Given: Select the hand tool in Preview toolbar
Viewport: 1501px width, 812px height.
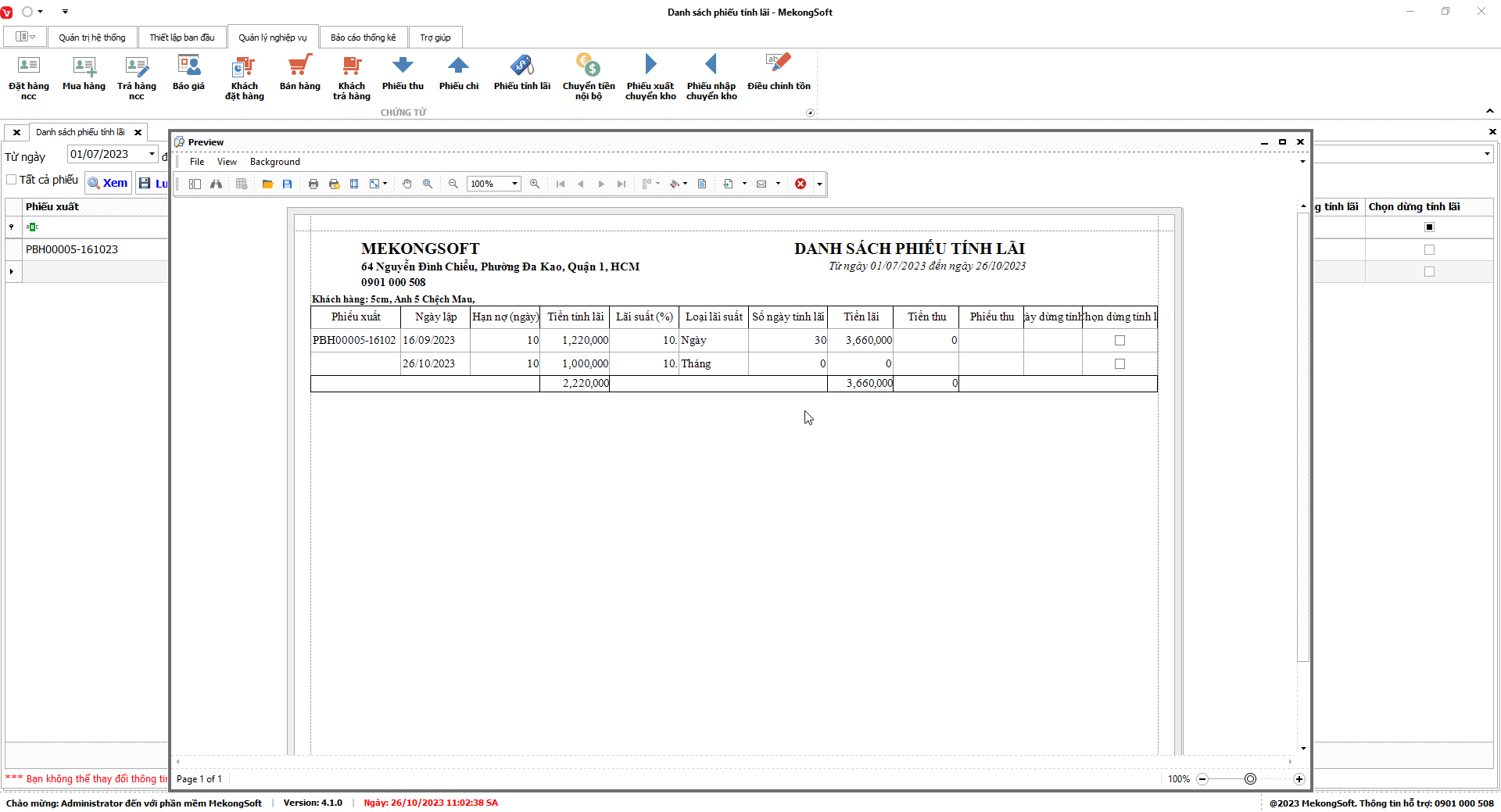Looking at the screenshot, I should [x=407, y=184].
